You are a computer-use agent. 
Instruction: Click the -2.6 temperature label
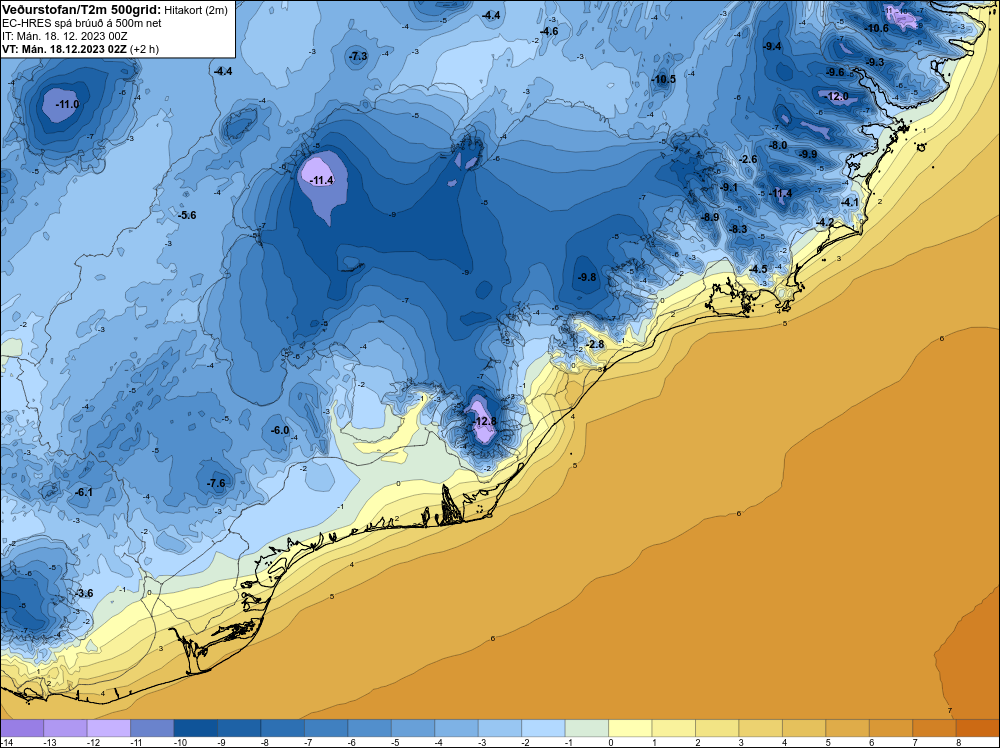tap(747, 159)
